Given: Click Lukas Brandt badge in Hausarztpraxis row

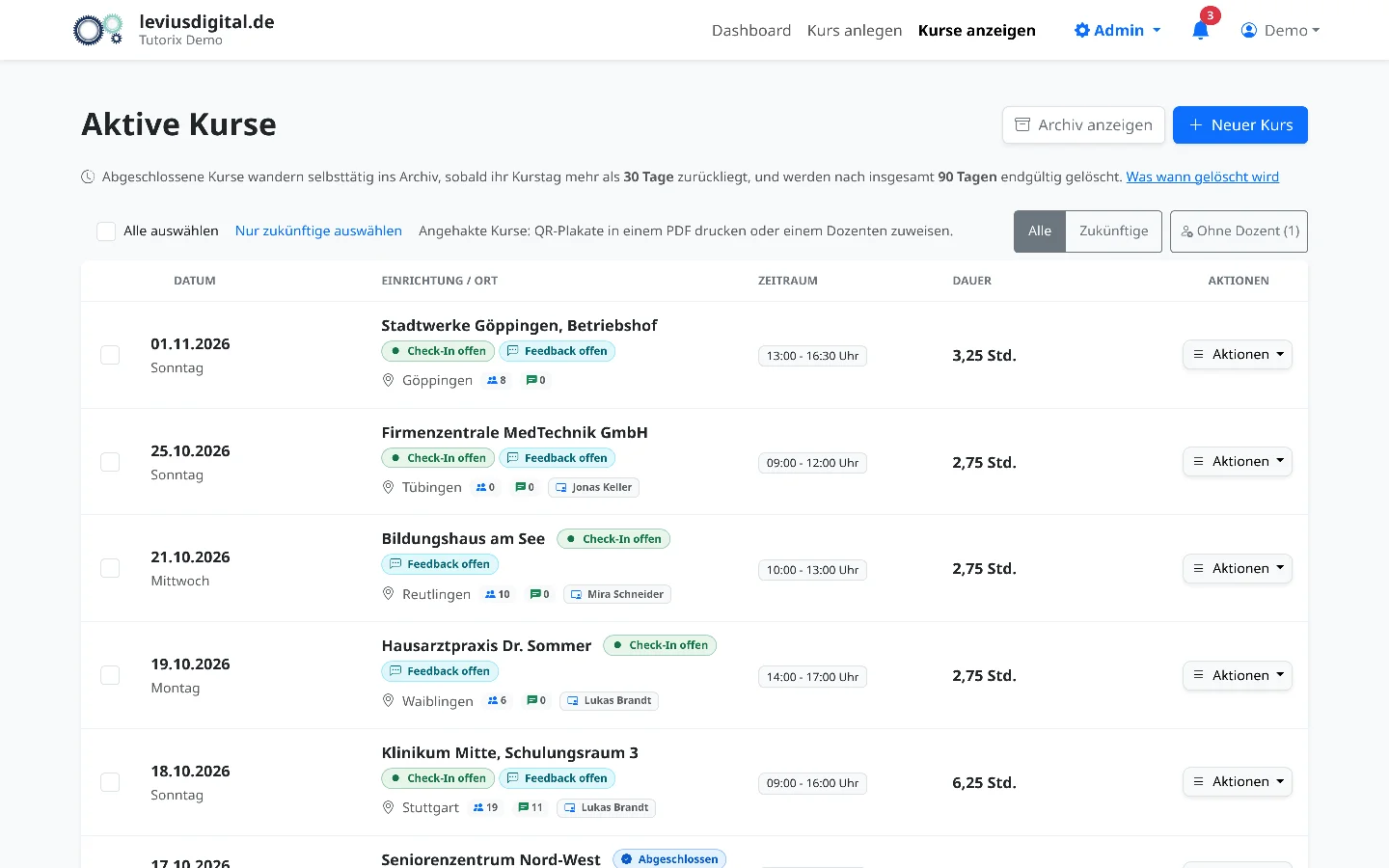Looking at the screenshot, I should (609, 700).
